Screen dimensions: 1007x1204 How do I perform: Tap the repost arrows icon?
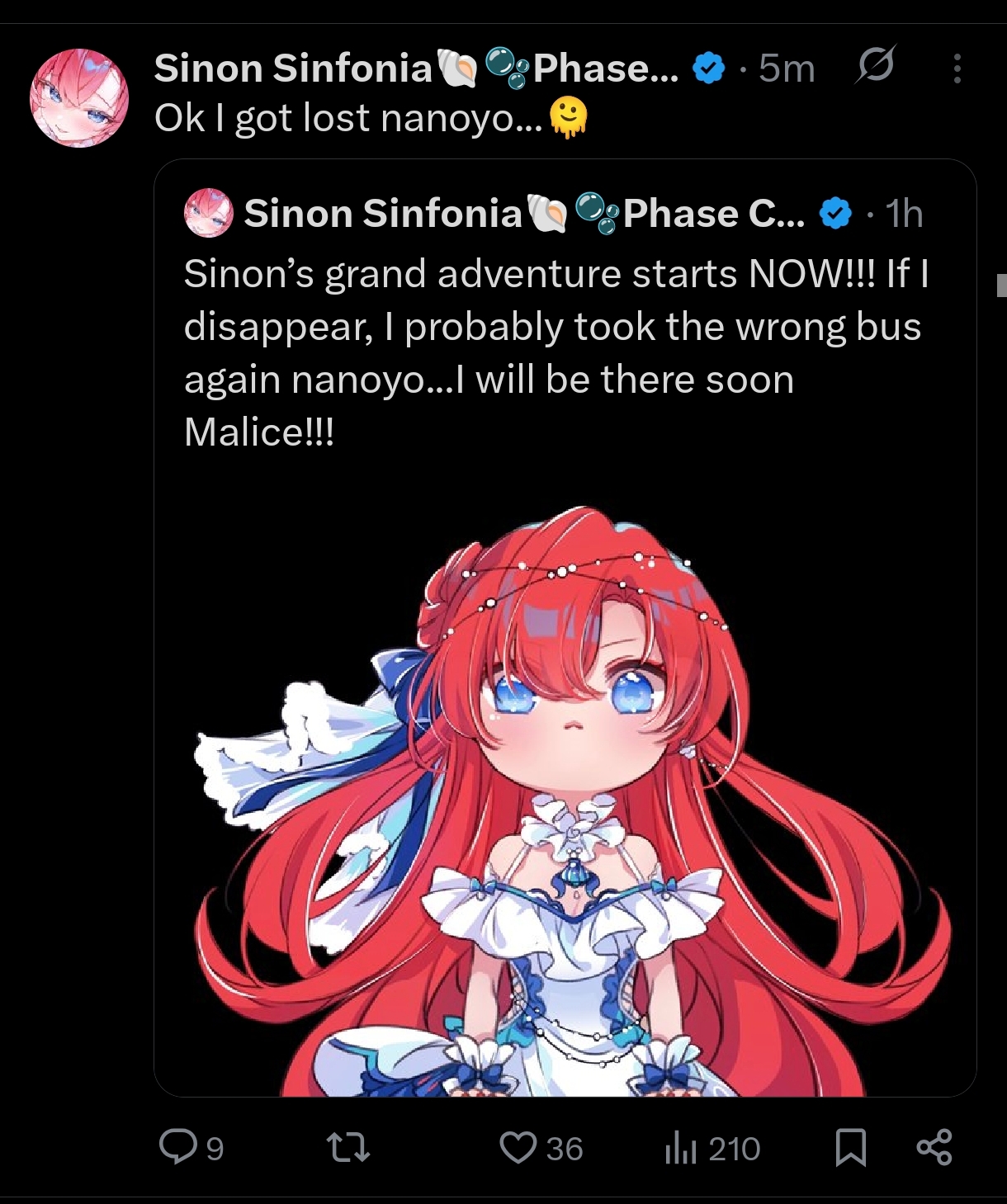[x=347, y=1148]
